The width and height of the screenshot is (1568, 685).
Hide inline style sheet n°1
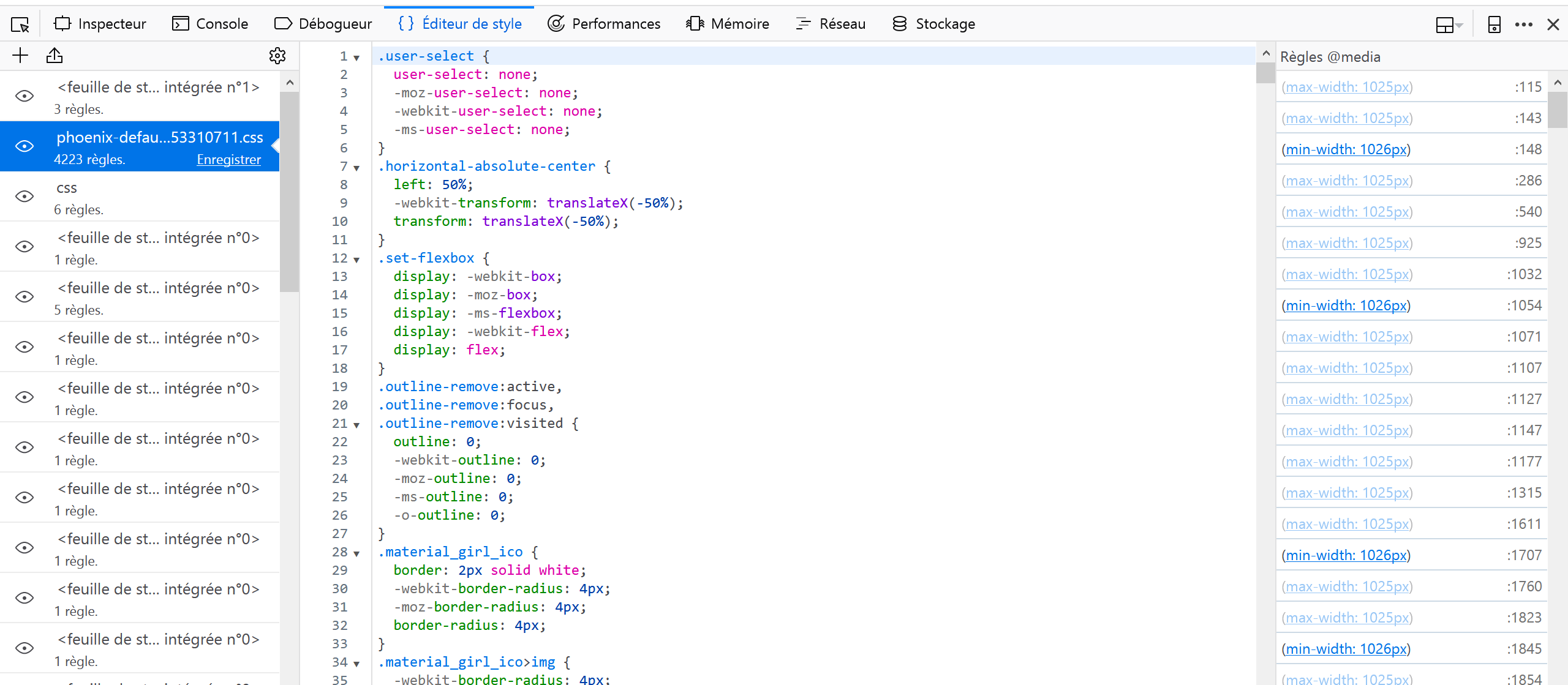coord(24,96)
